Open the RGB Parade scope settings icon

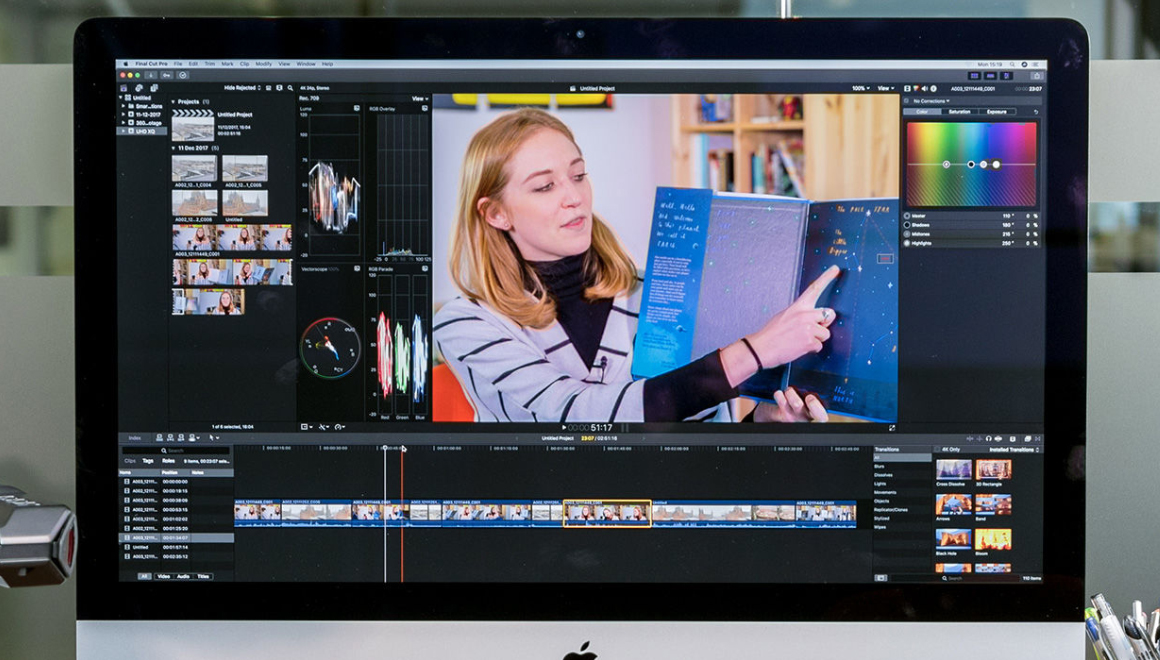click(x=425, y=269)
